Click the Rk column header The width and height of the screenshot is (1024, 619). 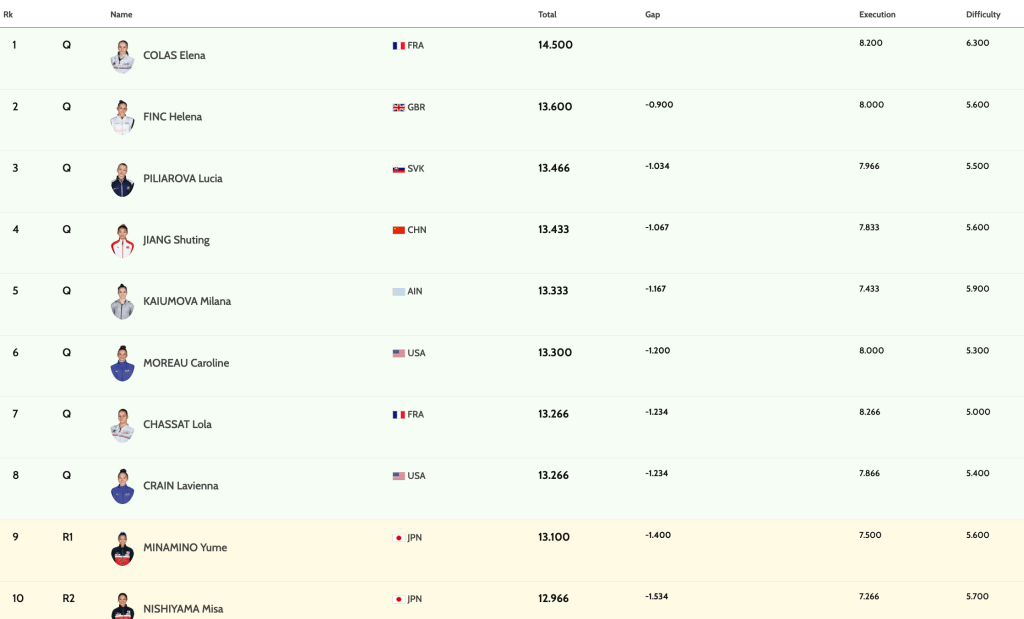pyautogui.click(x=8, y=15)
